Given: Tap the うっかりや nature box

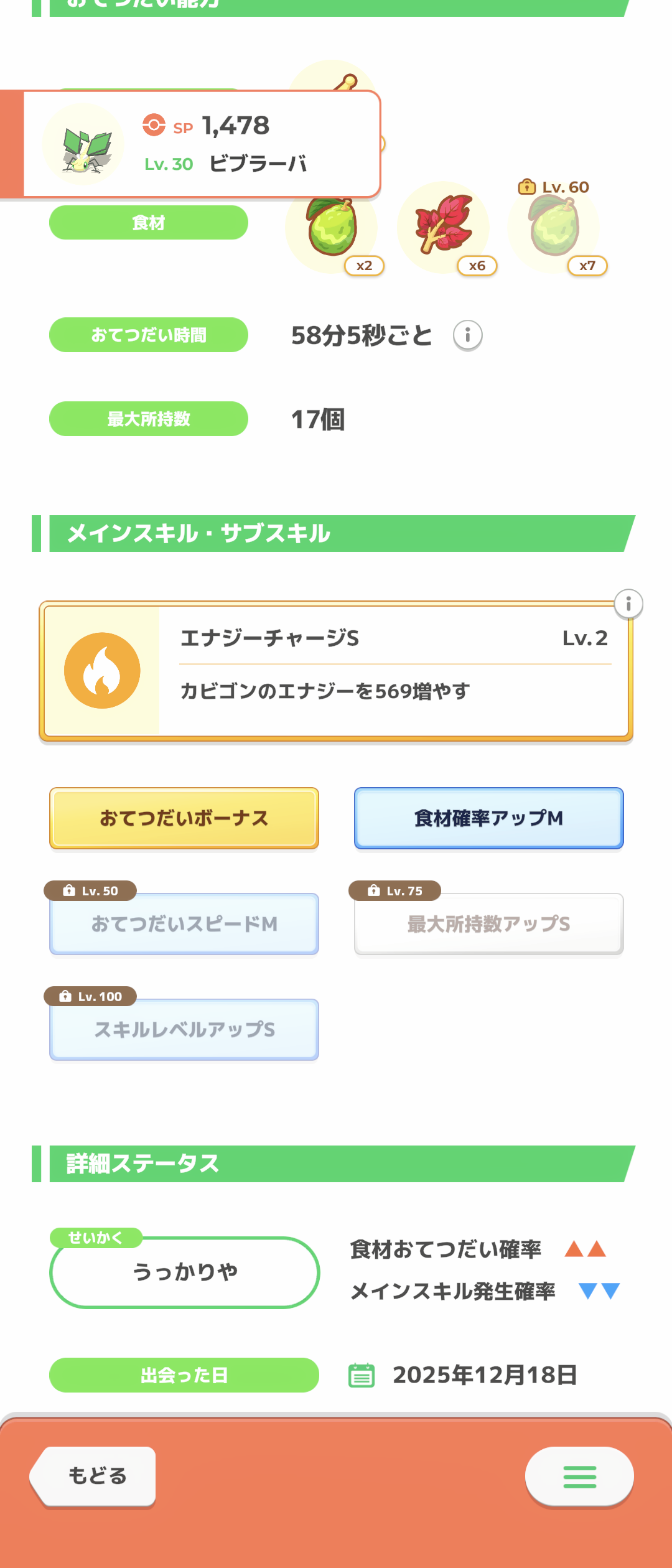Looking at the screenshot, I should coord(184,1272).
